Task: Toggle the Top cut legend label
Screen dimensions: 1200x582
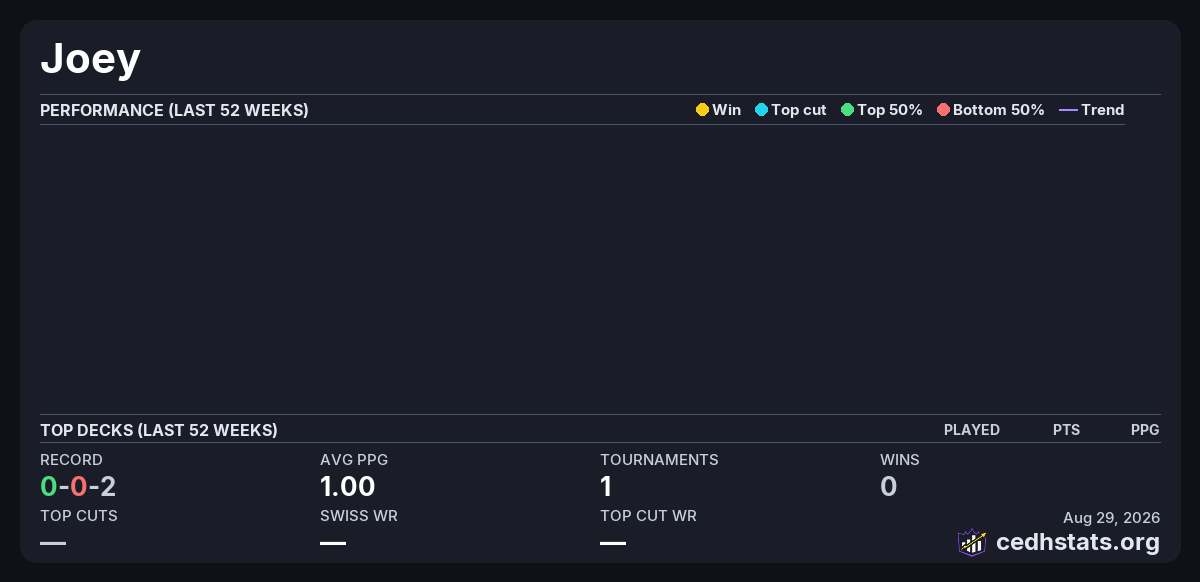Action: pyautogui.click(x=798, y=110)
